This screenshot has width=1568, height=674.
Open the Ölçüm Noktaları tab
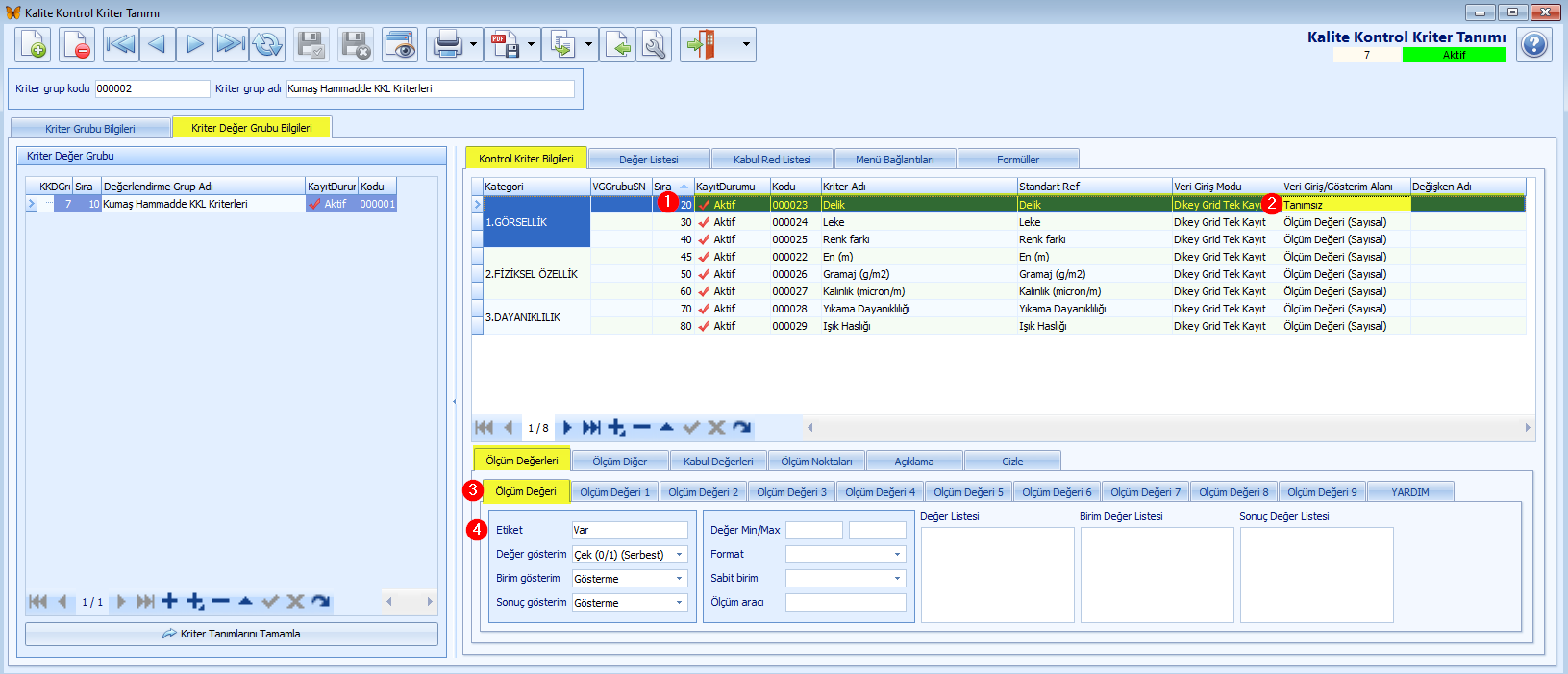(816, 462)
